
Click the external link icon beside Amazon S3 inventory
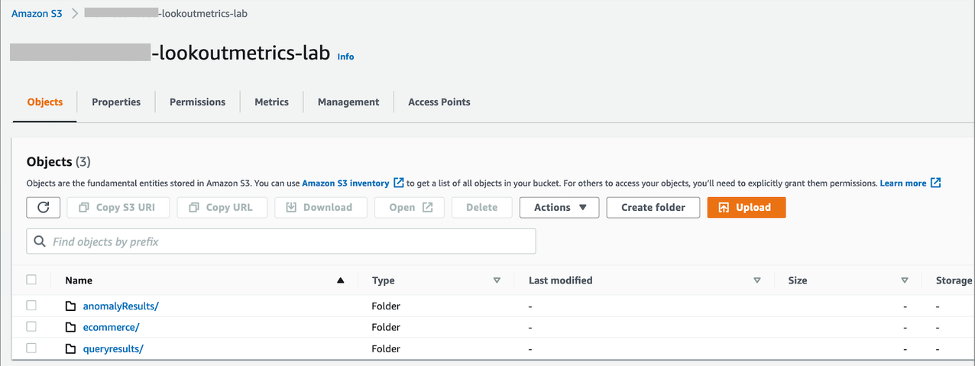[399, 183]
